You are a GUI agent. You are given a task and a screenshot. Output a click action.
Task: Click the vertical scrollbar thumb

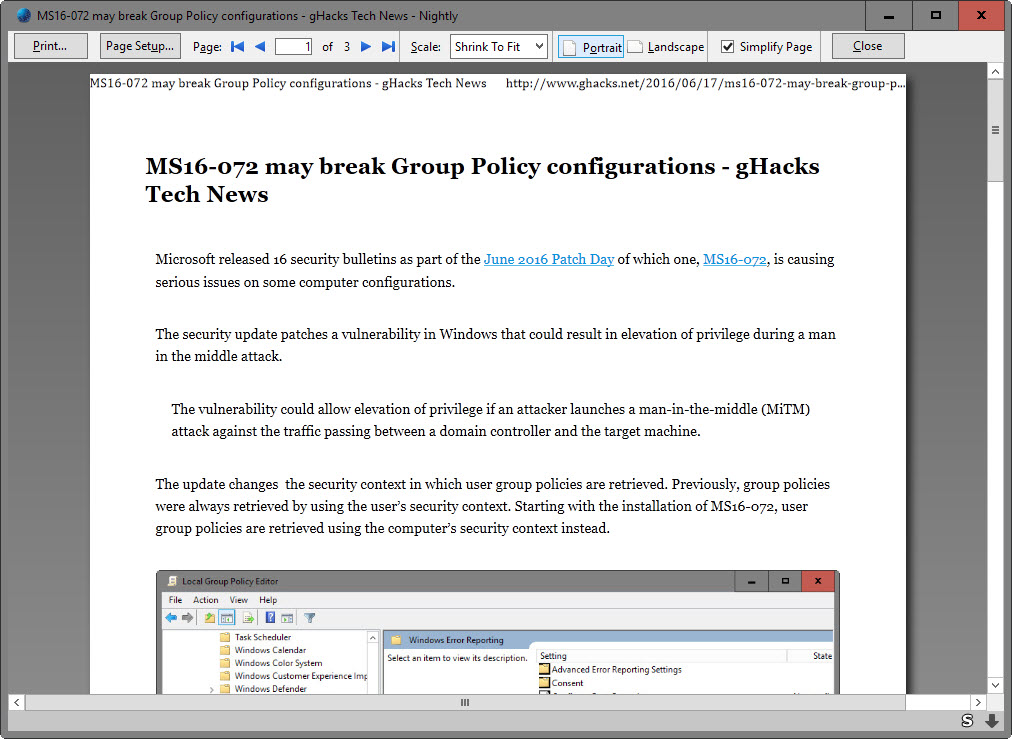[x=995, y=130]
